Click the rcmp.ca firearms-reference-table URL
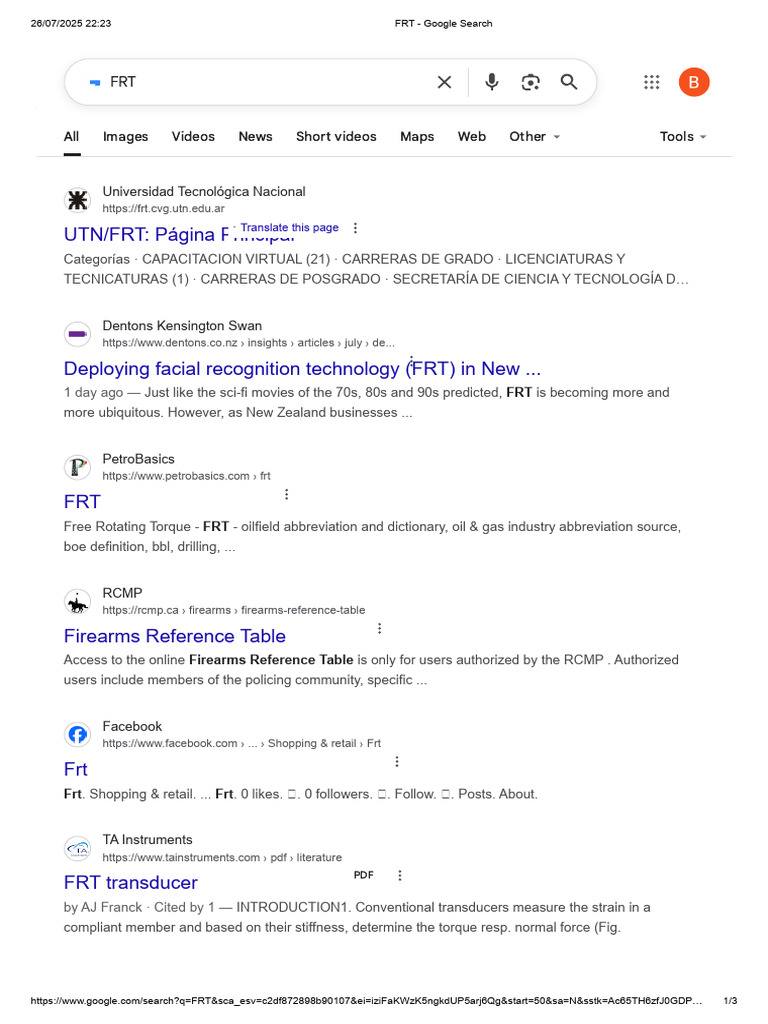Screen dimensions: 768x1024 [234, 610]
